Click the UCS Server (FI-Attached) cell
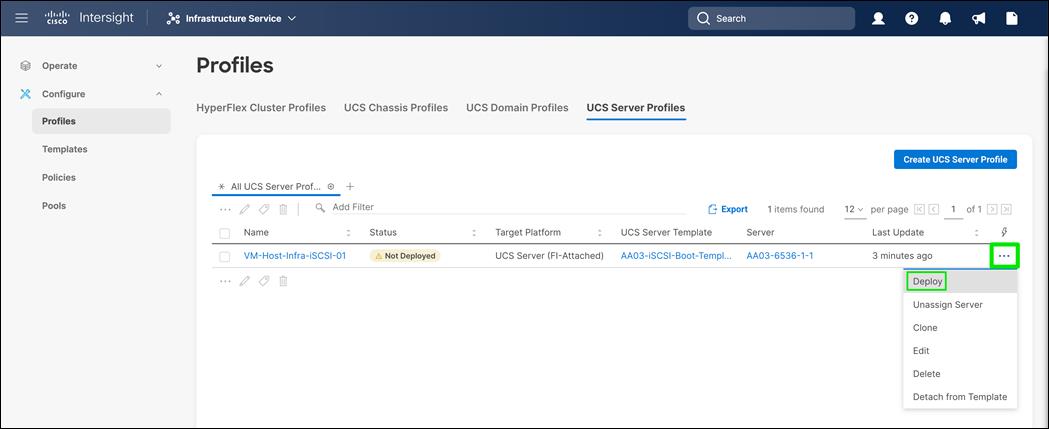The width and height of the screenshot is (1049, 429). (549, 256)
